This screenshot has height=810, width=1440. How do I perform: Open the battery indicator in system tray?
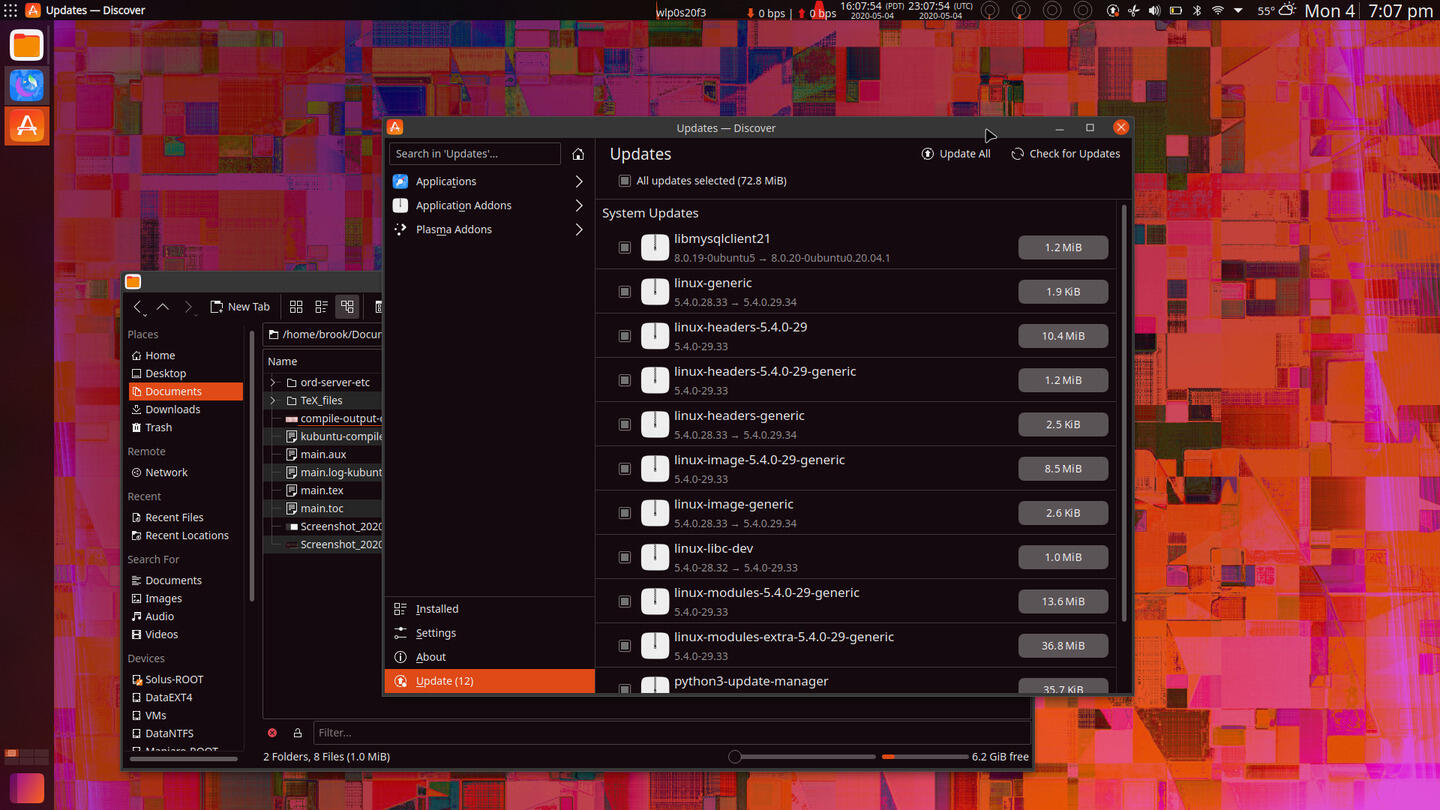tap(1176, 11)
